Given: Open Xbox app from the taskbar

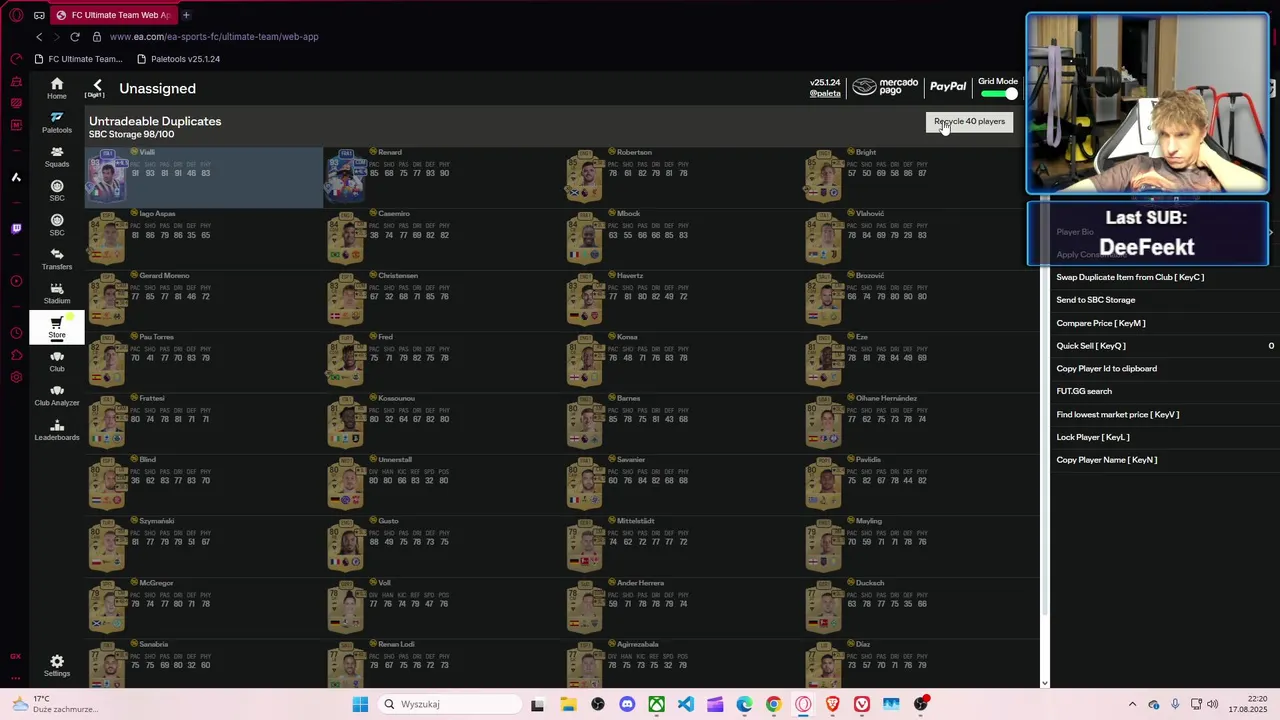Looking at the screenshot, I should 656,704.
